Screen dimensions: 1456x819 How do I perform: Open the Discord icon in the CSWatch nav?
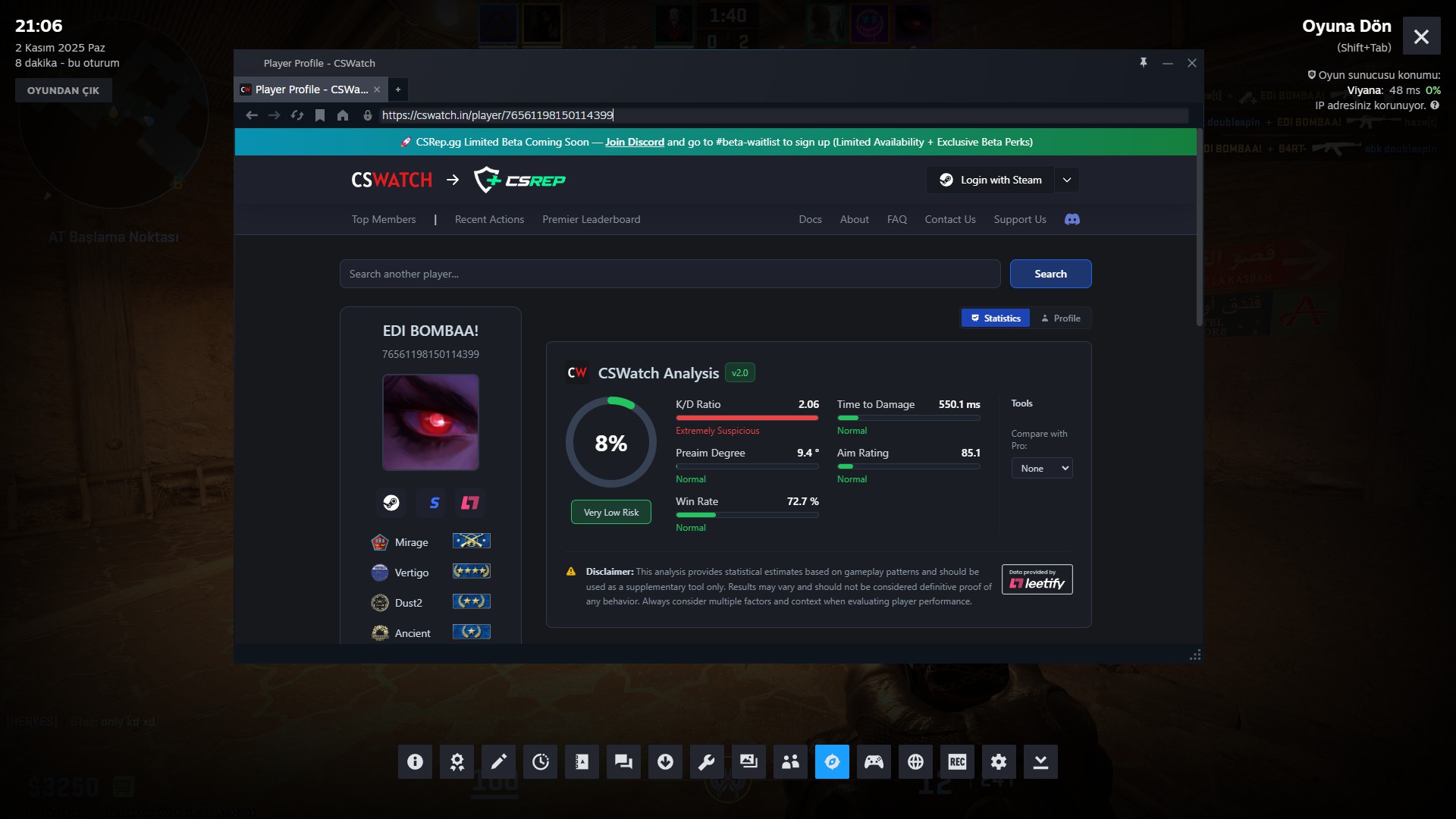(x=1072, y=219)
